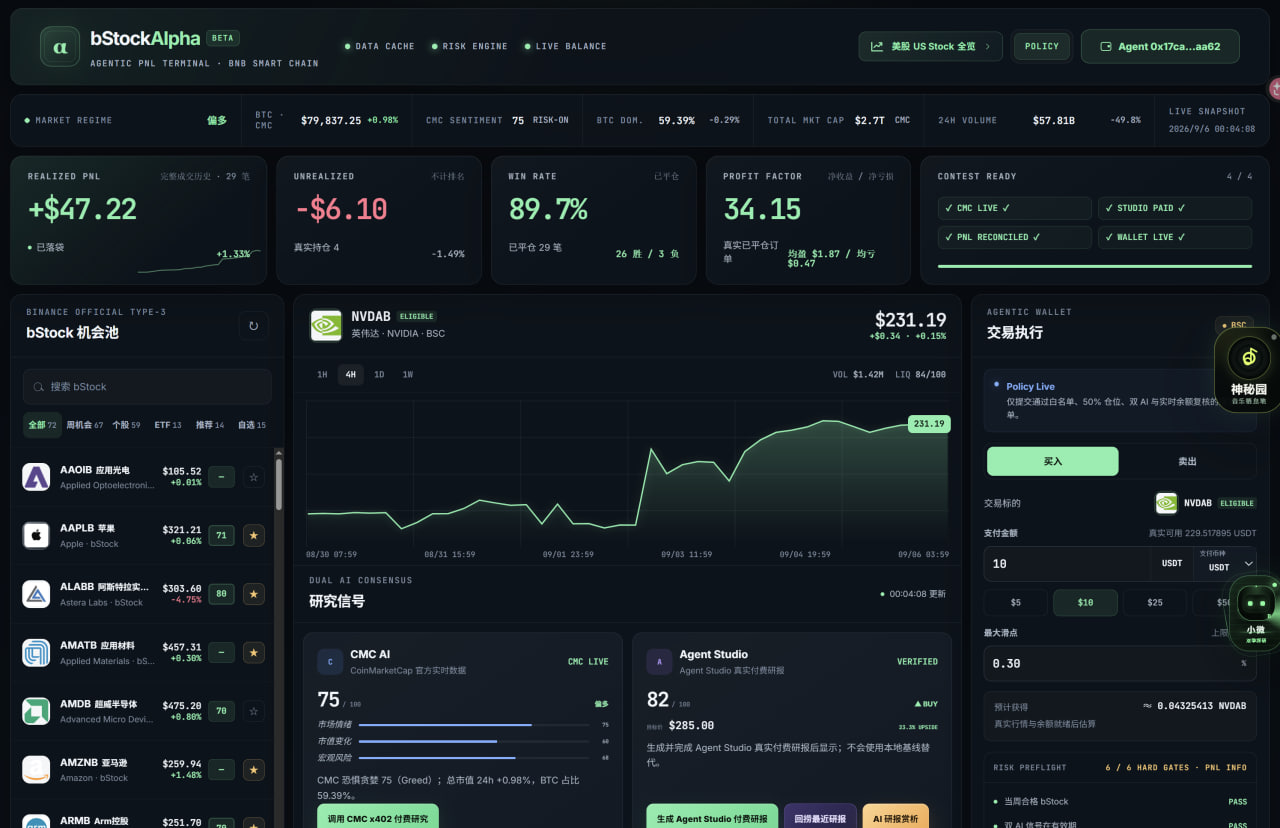1280x828 pixels.
Task: Toggle the favorite star for AMZNB
Action: click(254, 770)
